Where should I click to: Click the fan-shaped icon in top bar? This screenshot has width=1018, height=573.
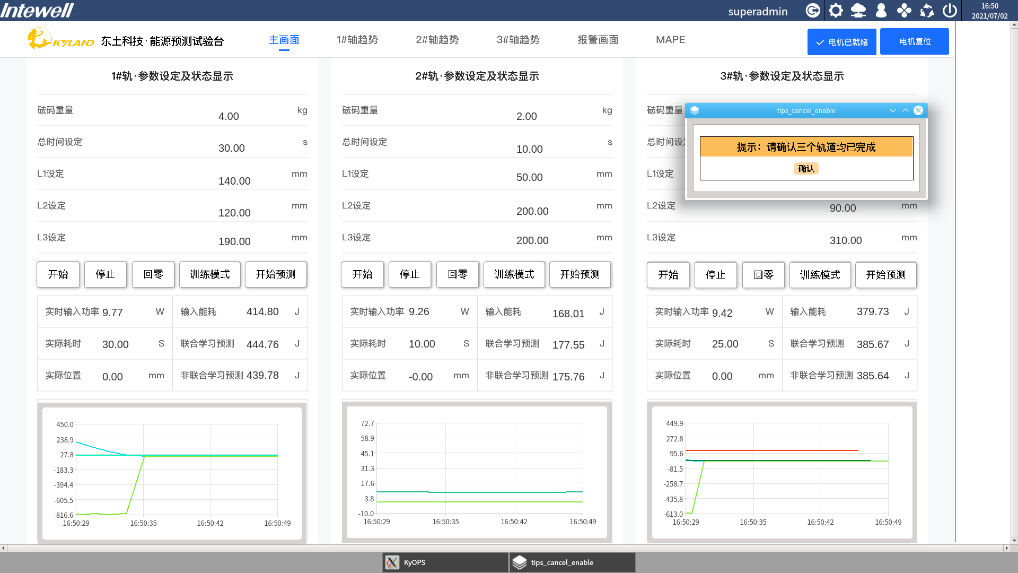pos(904,10)
